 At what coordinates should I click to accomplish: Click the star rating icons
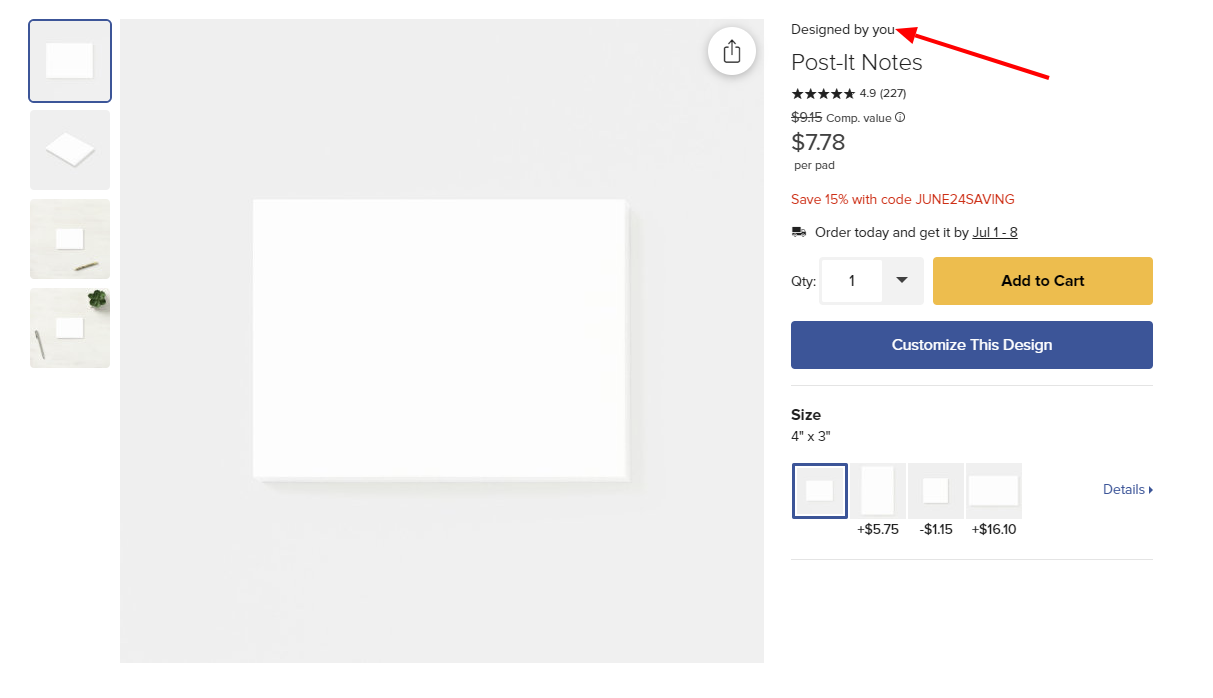pos(823,93)
